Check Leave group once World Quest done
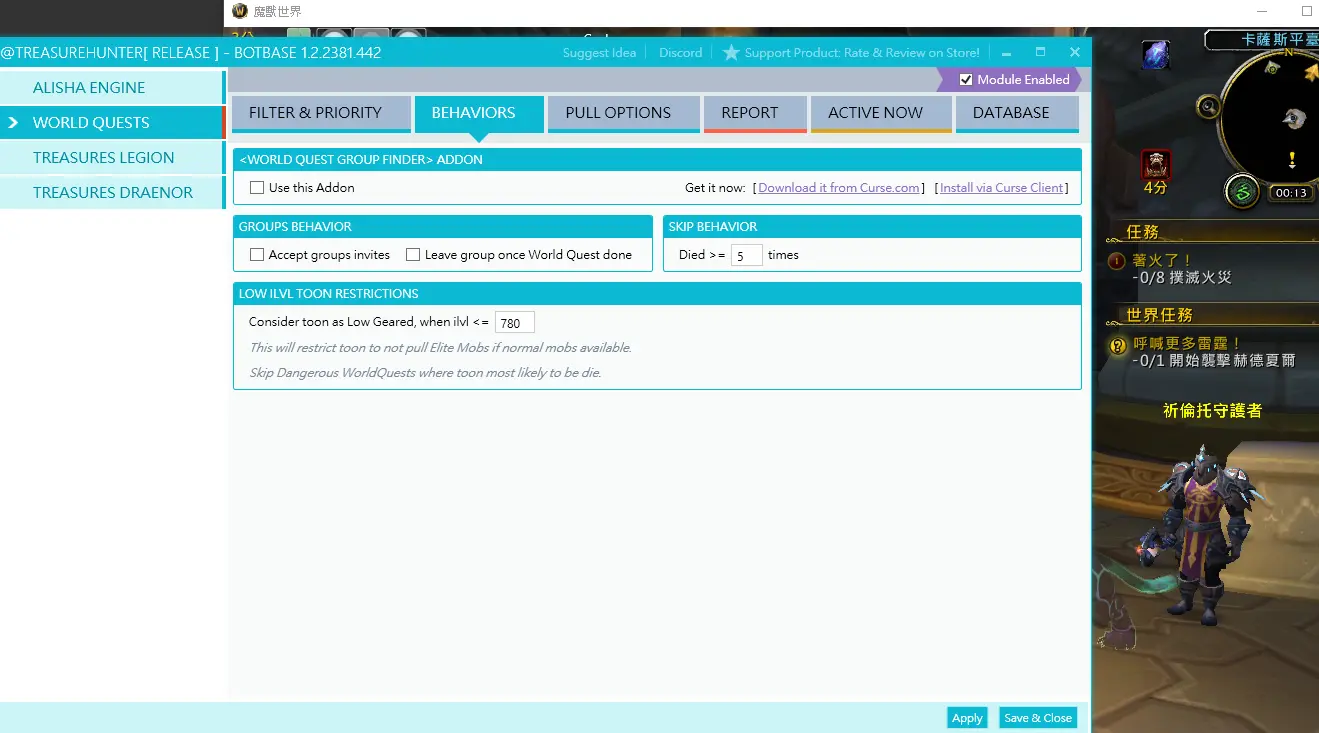1319x733 pixels. 413,255
